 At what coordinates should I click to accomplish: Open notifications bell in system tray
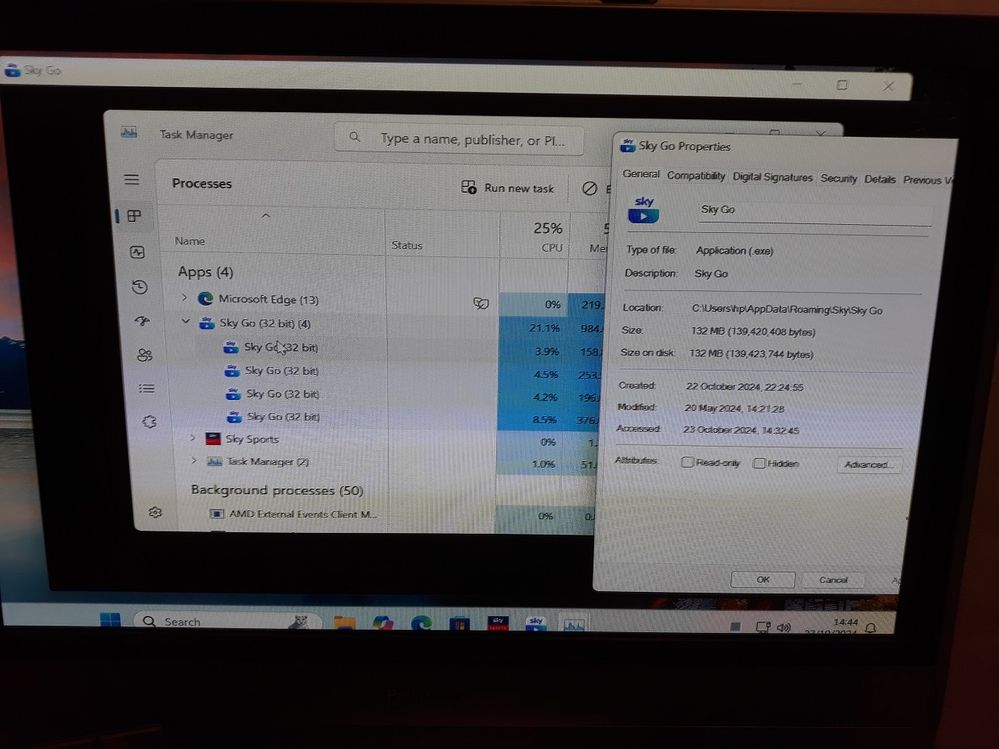click(x=871, y=627)
